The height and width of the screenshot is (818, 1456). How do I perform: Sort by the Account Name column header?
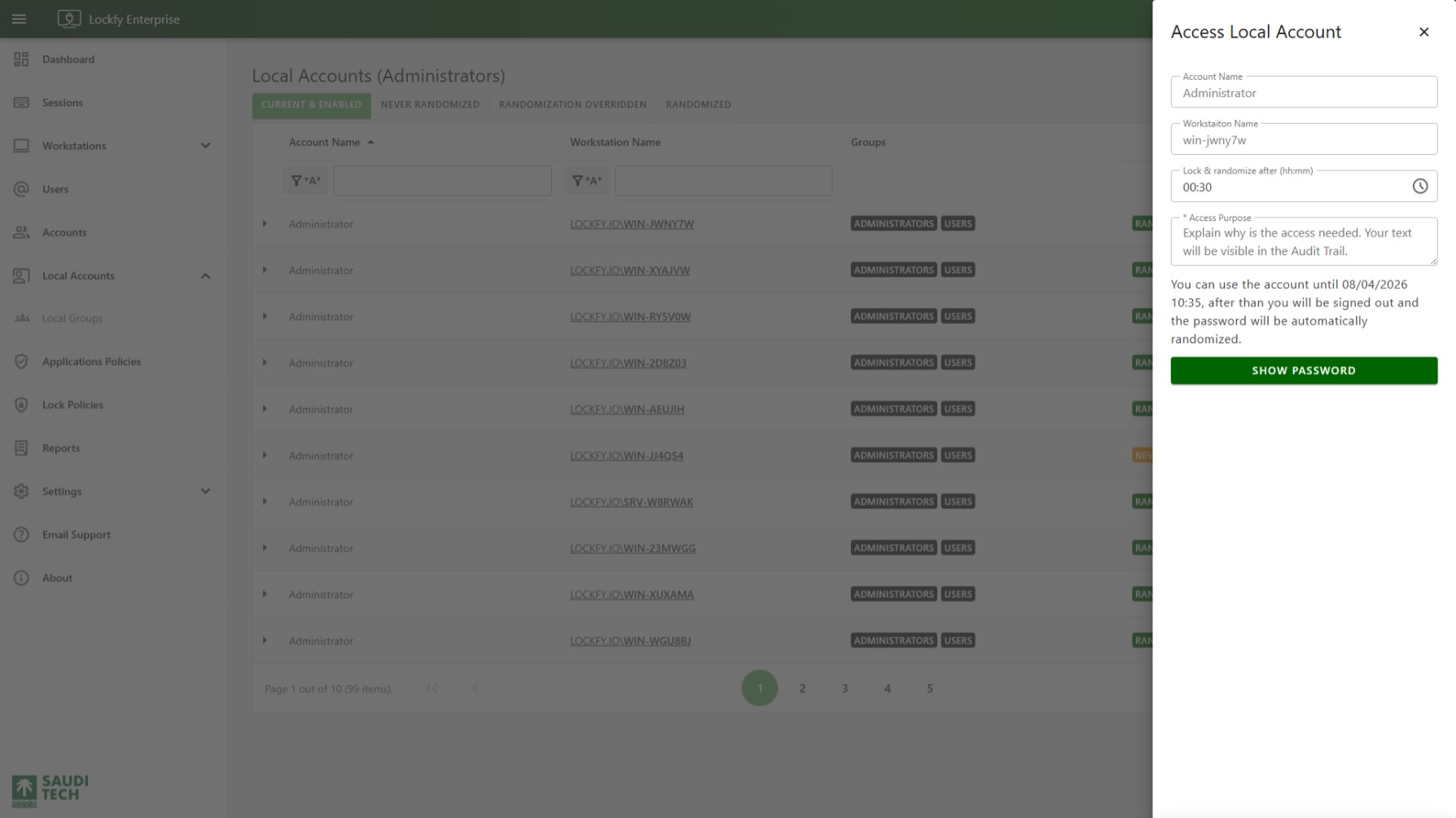324,143
